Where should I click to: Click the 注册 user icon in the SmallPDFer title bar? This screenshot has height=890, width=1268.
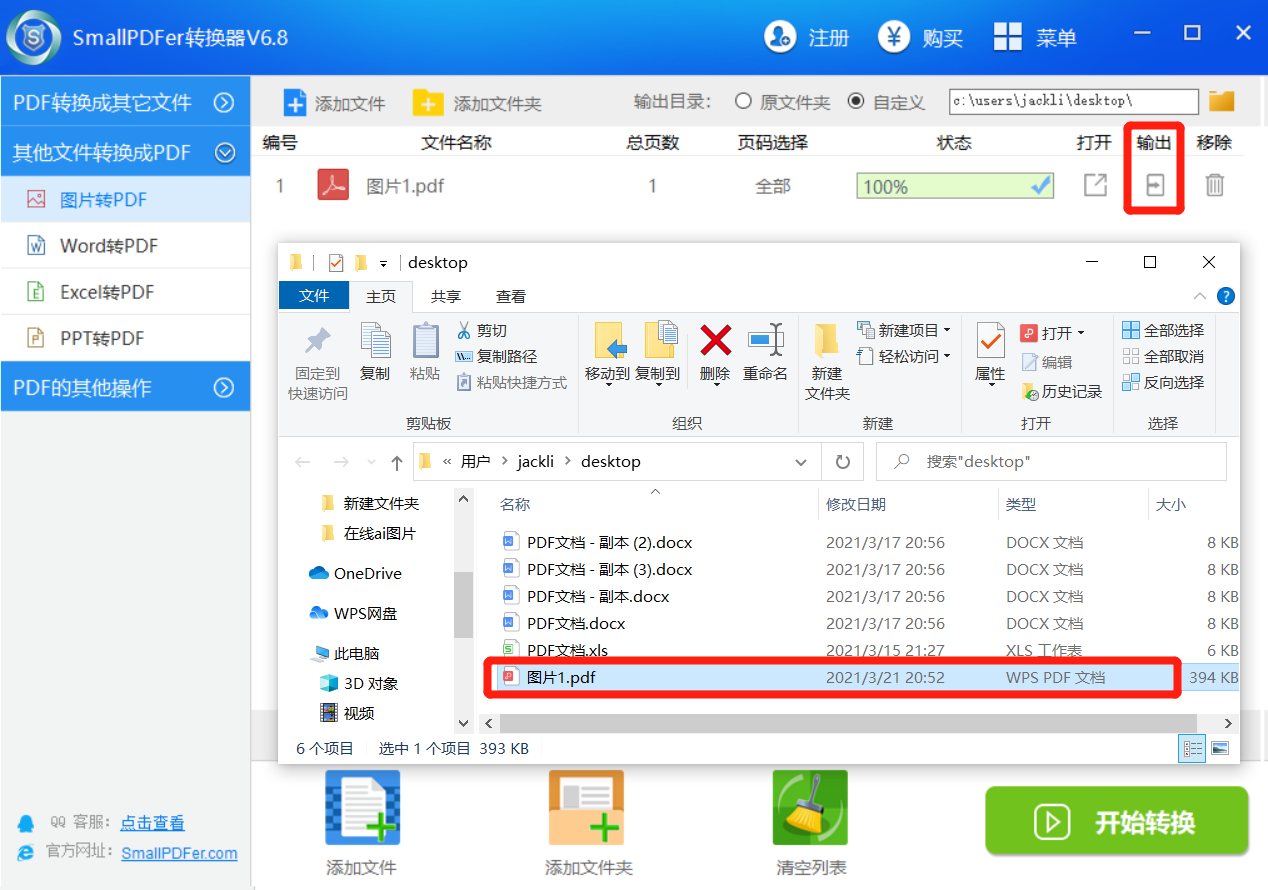(x=780, y=38)
